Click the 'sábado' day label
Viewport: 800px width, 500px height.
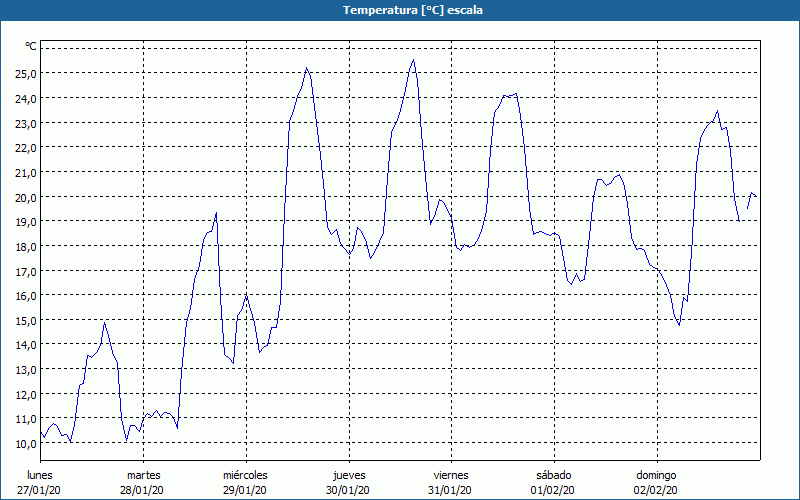click(554, 475)
